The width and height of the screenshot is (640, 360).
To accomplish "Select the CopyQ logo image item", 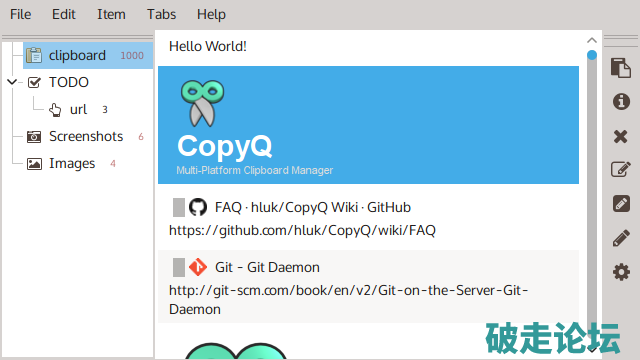I will click(368, 125).
